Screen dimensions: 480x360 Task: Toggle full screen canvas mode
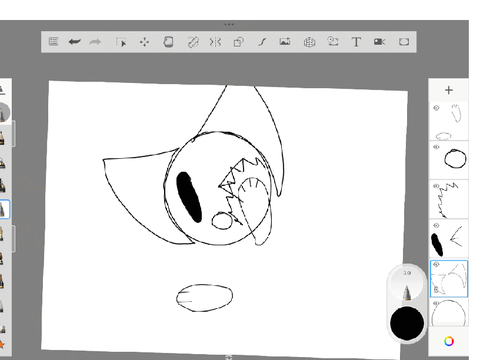(404, 42)
